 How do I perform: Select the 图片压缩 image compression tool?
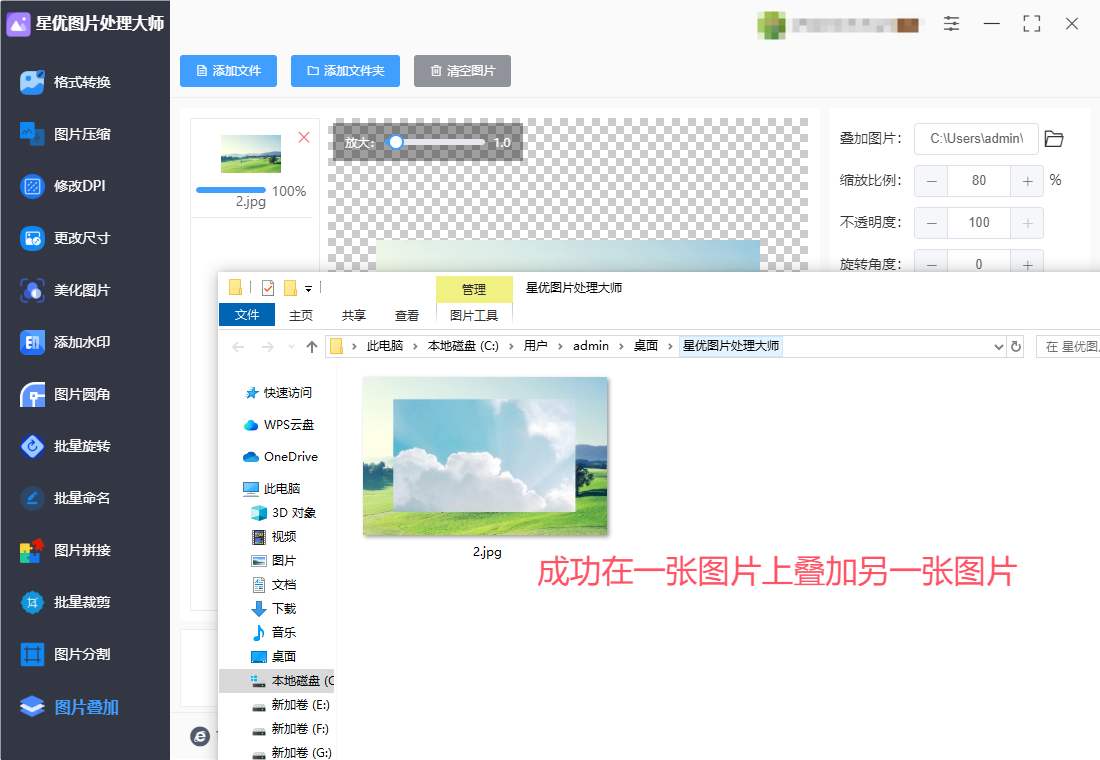pos(66,134)
